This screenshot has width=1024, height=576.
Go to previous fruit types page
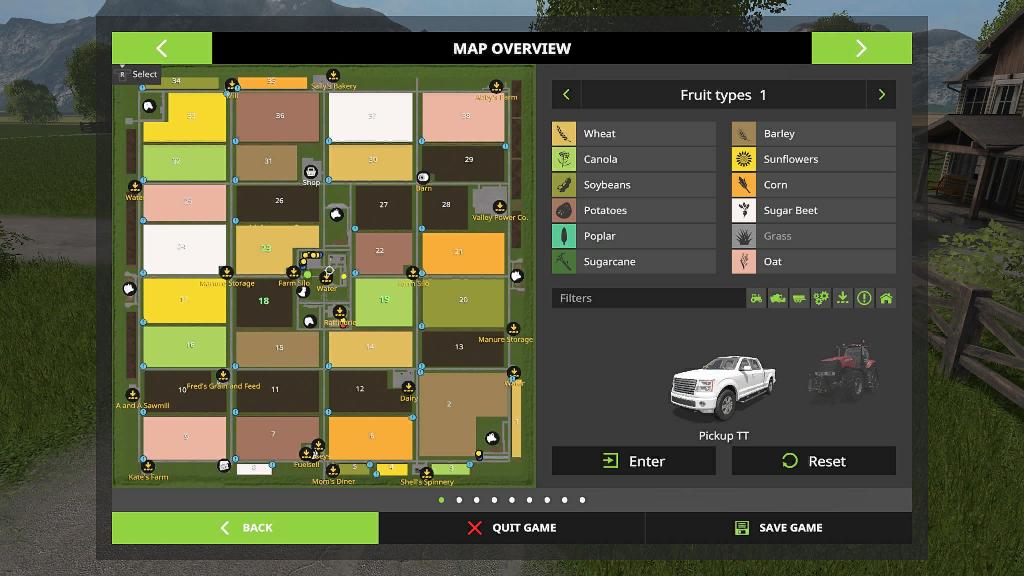click(x=566, y=95)
